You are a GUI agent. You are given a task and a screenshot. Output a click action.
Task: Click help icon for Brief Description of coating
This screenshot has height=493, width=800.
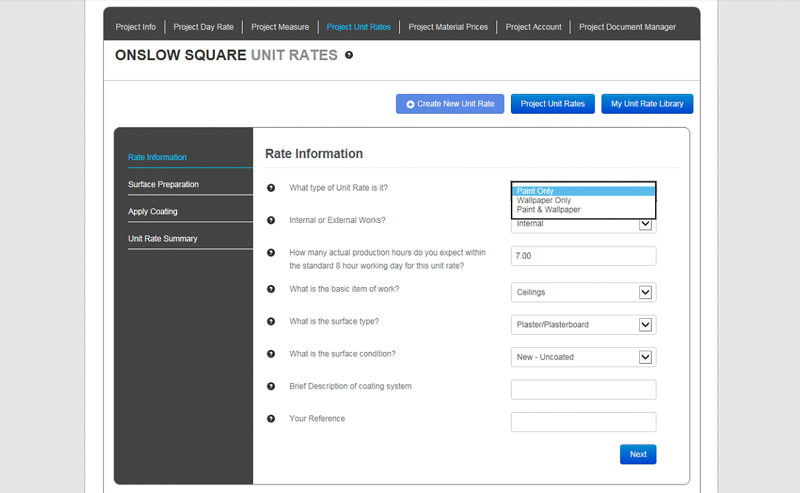click(x=271, y=386)
